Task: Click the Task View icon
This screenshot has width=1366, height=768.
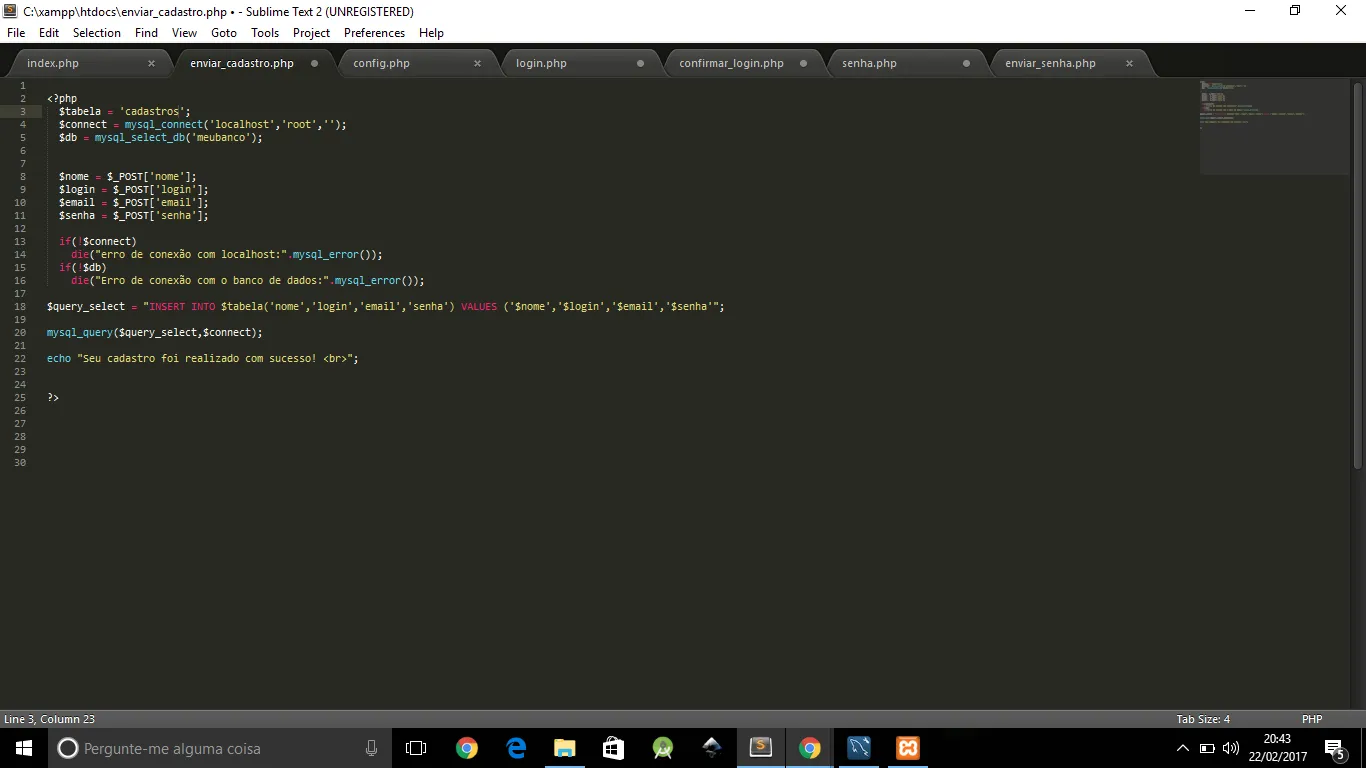Action: [416, 748]
